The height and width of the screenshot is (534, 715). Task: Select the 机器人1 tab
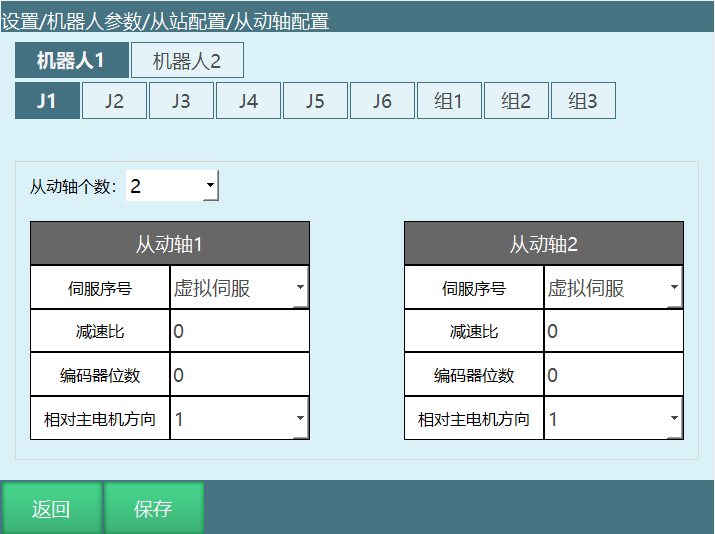coord(71,61)
